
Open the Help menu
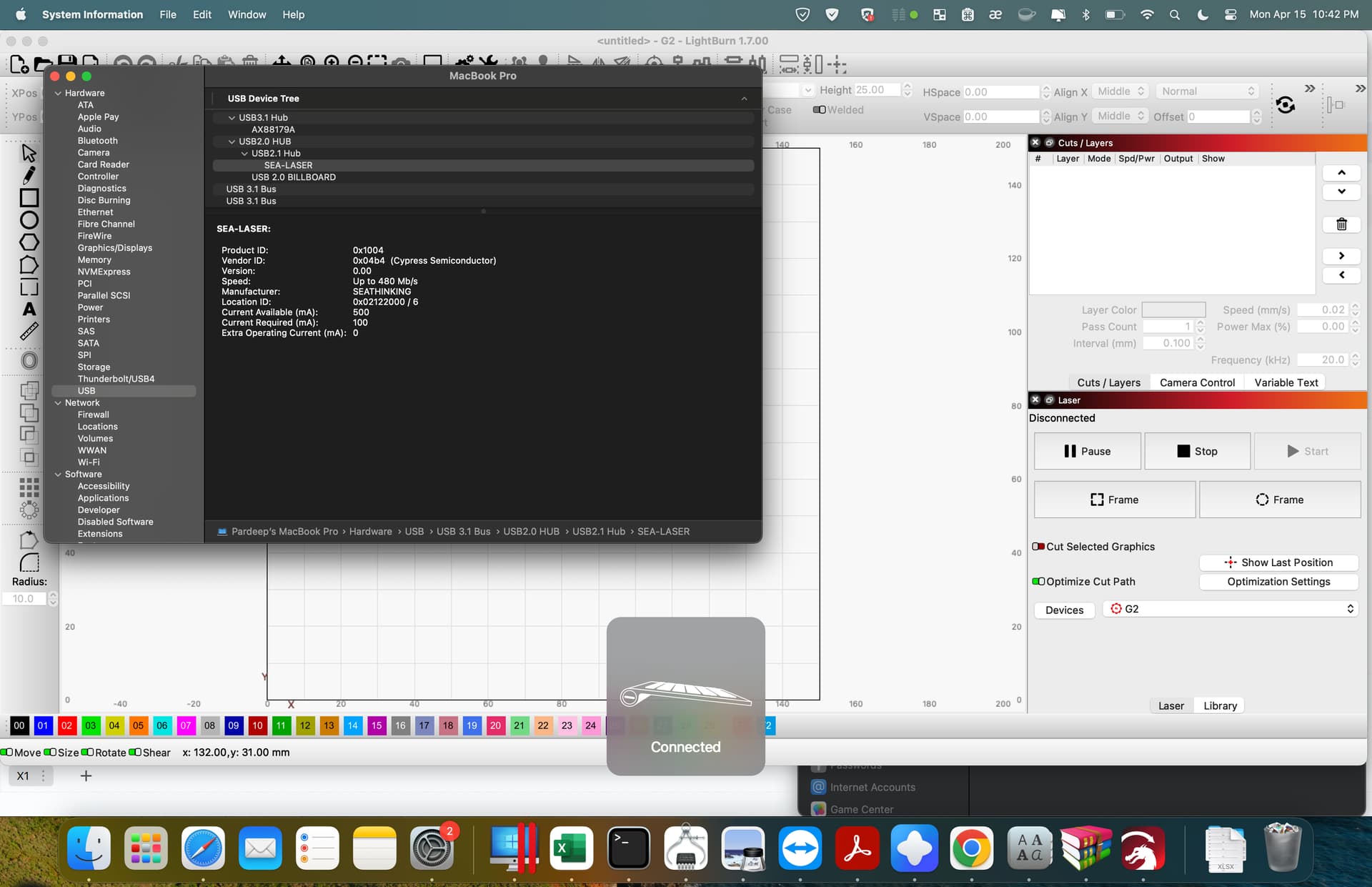coord(293,14)
